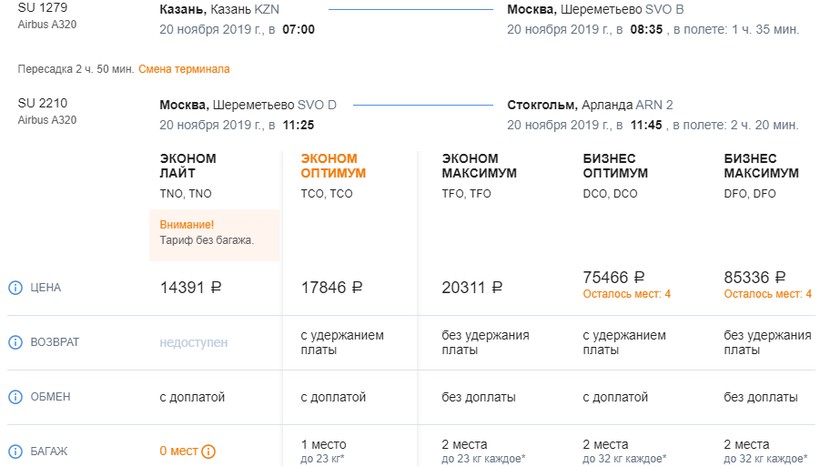This screenshot has height=467, width=820.
Task: Click the info icon next to ВОЗВРАТ
Action: (x=15, y=343)
